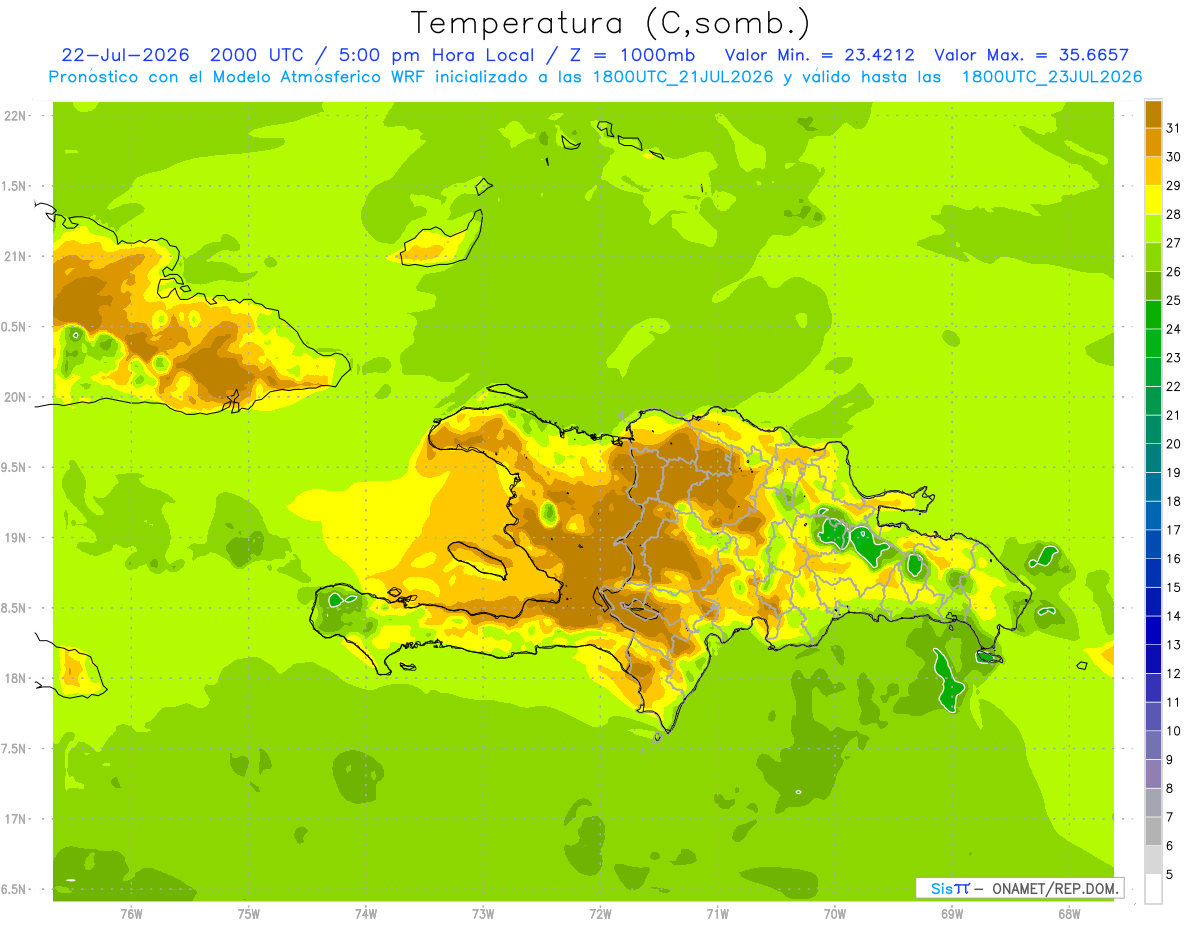Click the '75W' longitude label
Viewport: 1200px width, 927px height.
point(249,914)
